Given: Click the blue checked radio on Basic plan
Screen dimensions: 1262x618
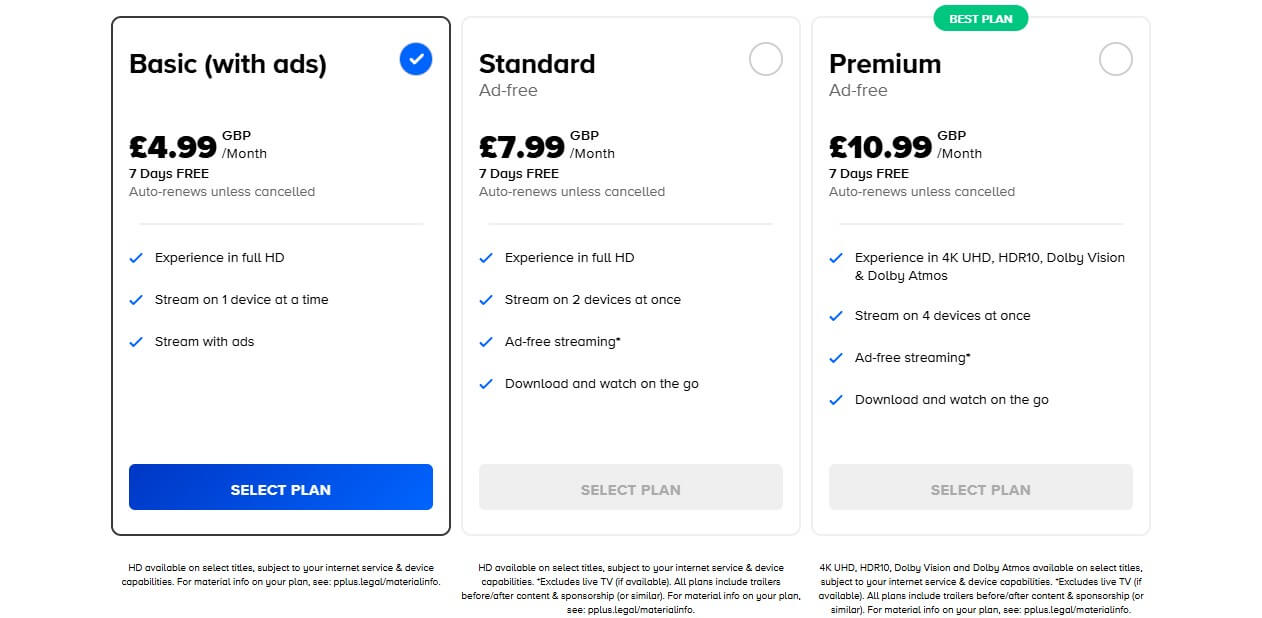Looking at the screenshot, I should (415, 59).
